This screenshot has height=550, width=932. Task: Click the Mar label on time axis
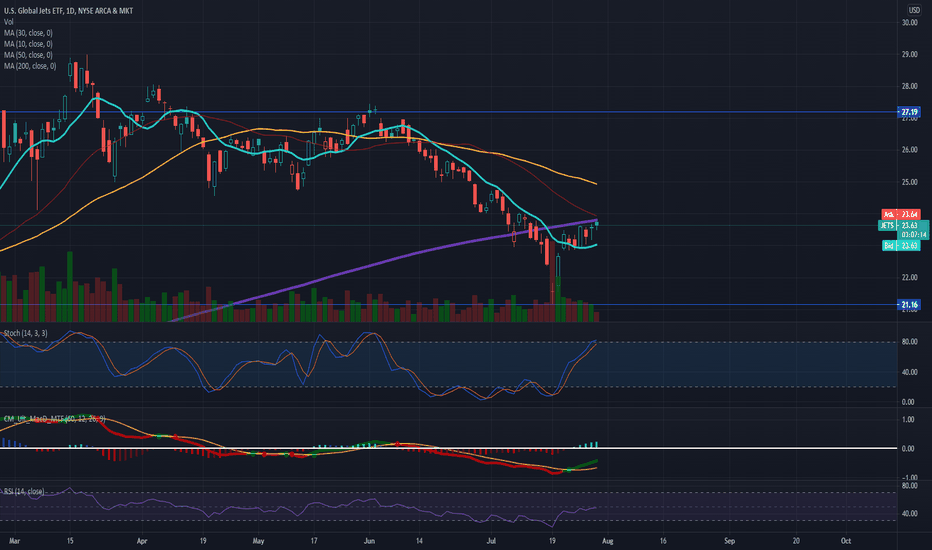click(x=14, y=541)
